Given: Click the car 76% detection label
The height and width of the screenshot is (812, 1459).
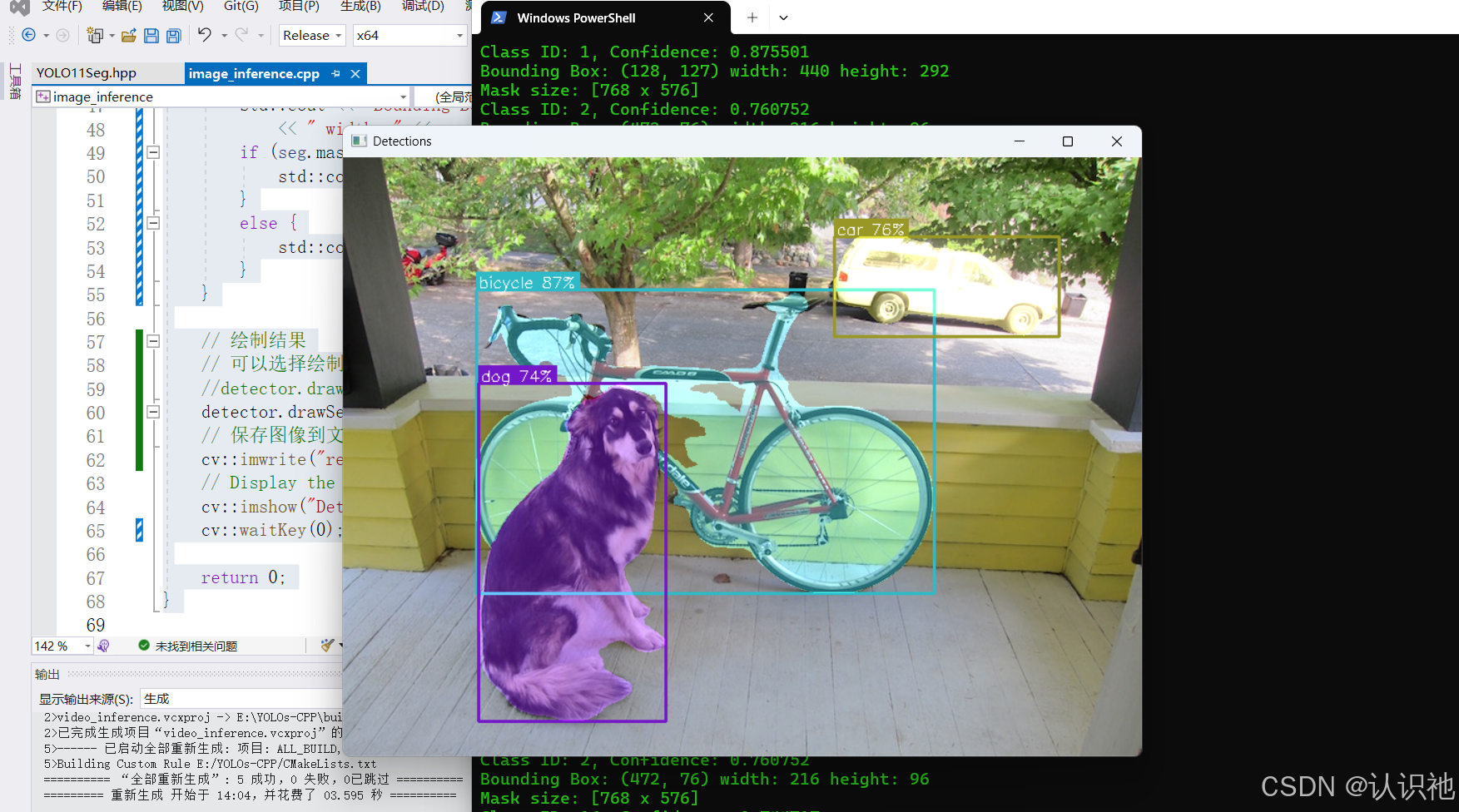Looking at the screenshot, I should (871, 230).
